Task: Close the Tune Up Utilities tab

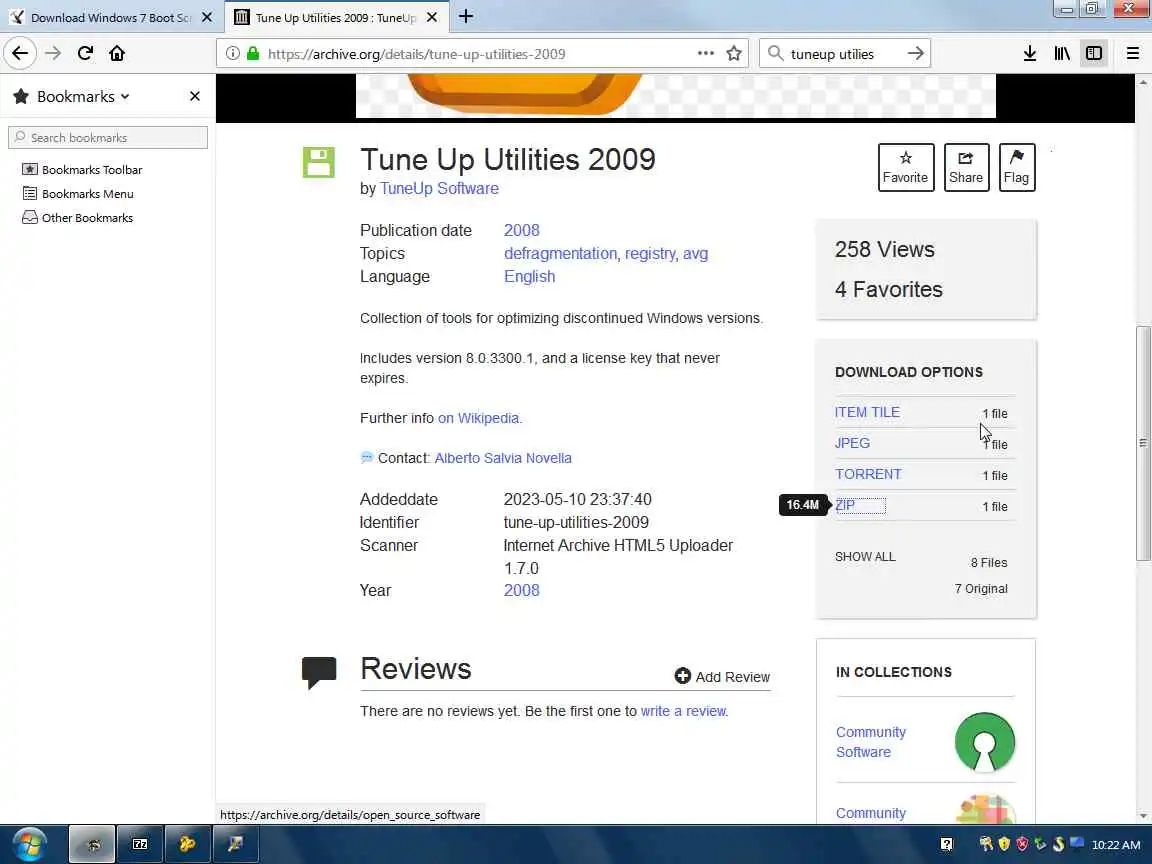Action: pos(432,17)
